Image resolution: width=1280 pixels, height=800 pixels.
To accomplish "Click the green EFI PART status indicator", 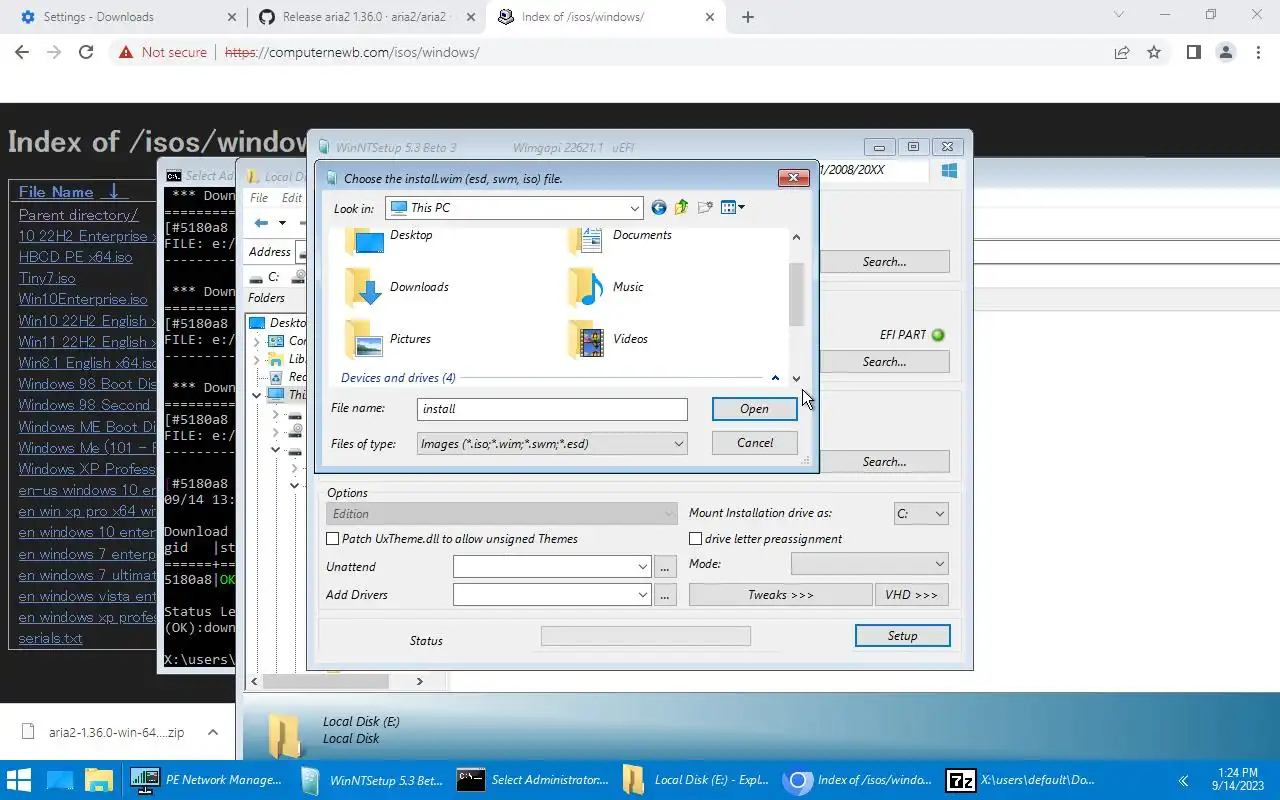I will coord(938,335).
